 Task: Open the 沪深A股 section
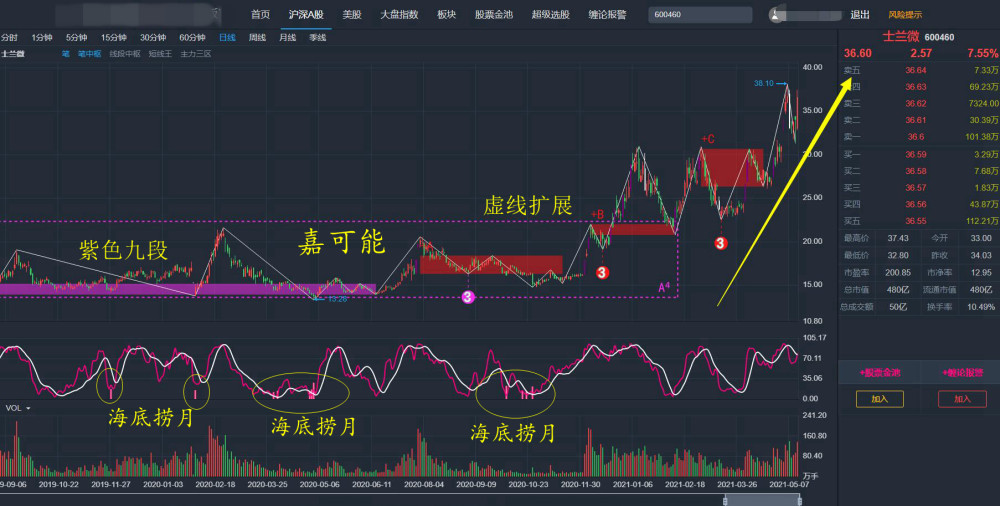click(x=306, y=15)
